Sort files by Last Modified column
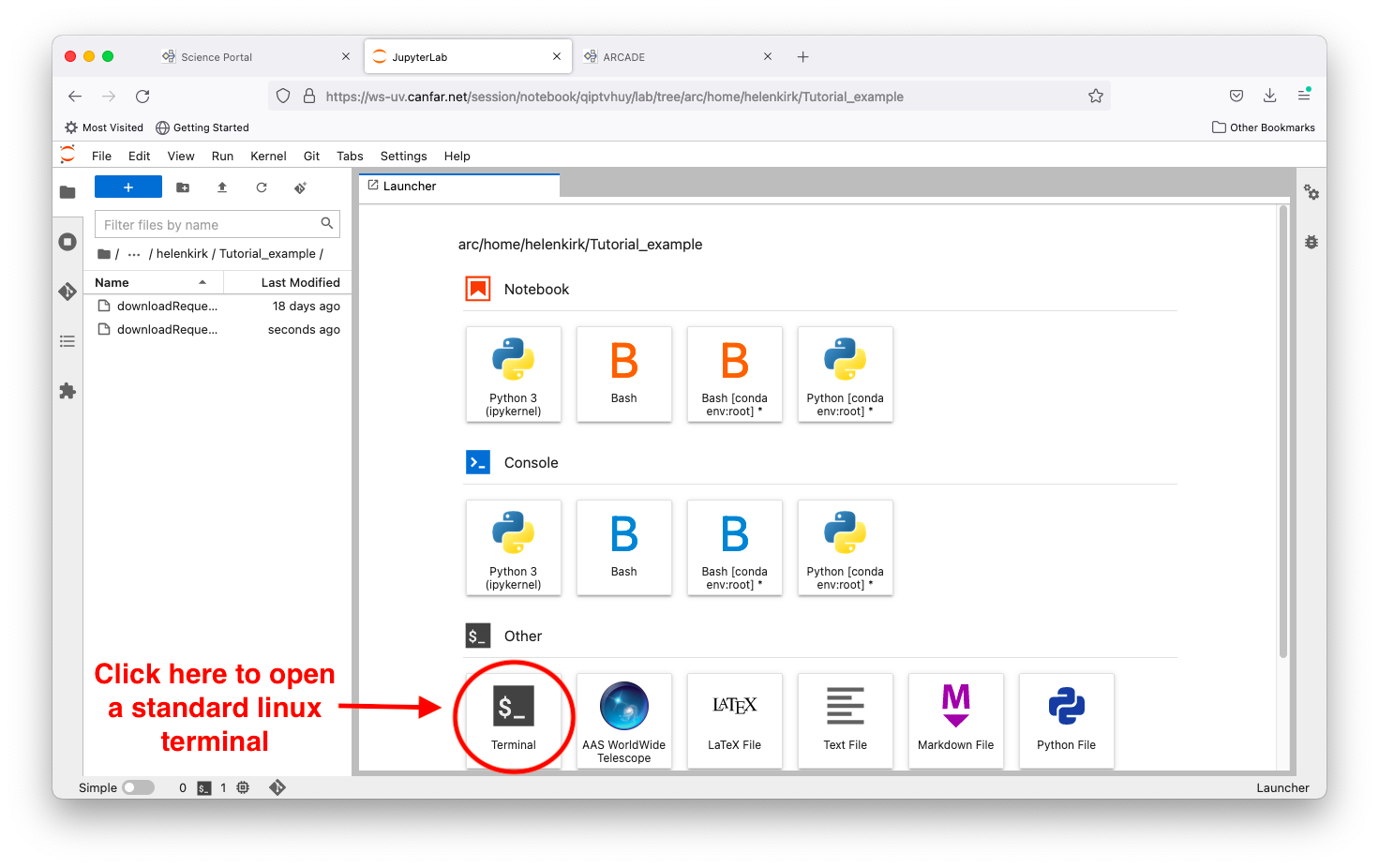1379x868 pixels. 288,282
